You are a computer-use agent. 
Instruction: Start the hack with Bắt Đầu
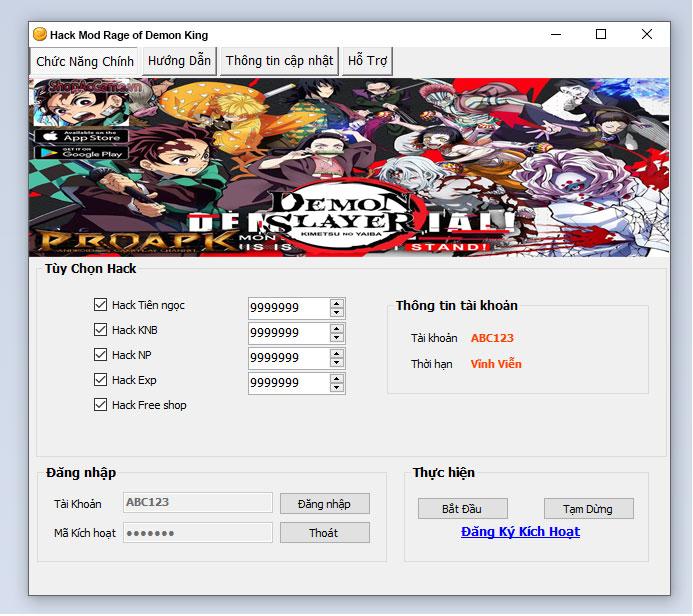tap(463, 509)
